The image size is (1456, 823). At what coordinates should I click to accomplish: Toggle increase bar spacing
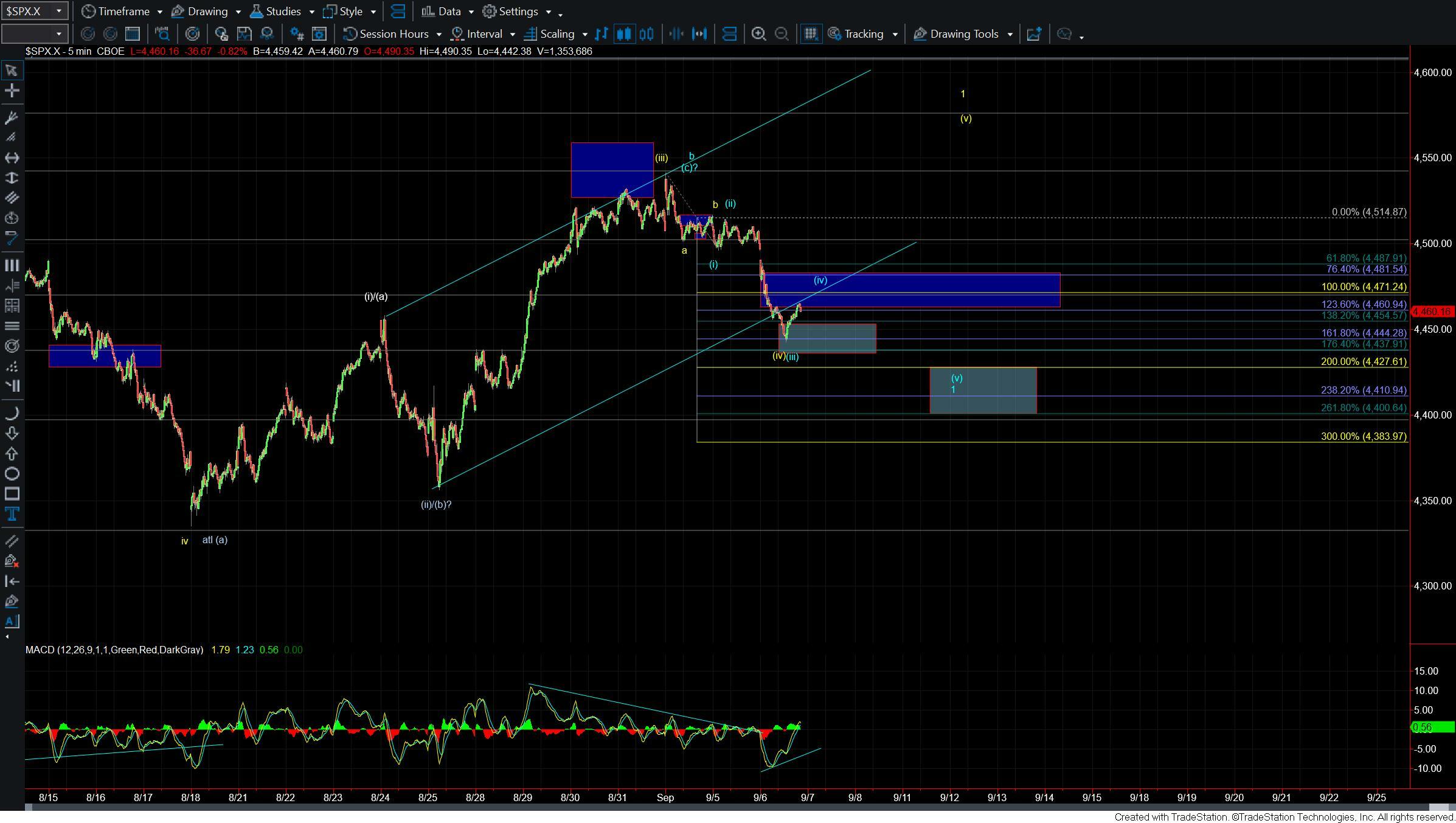699,34
